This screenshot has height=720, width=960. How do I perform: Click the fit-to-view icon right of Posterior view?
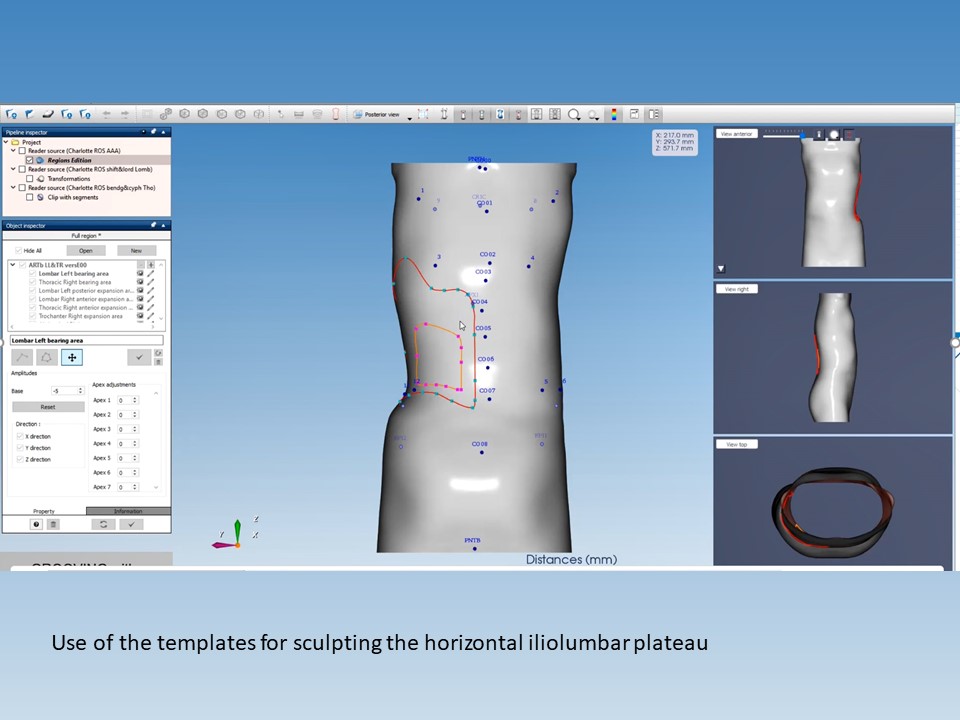(423, 114)
